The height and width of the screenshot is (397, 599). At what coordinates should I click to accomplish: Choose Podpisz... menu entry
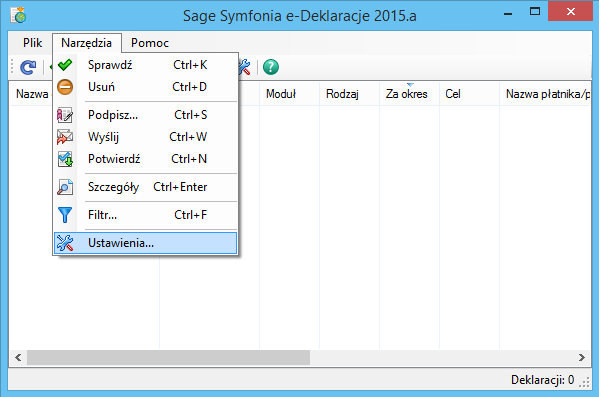pyautogui.click(x=146, y=115)
